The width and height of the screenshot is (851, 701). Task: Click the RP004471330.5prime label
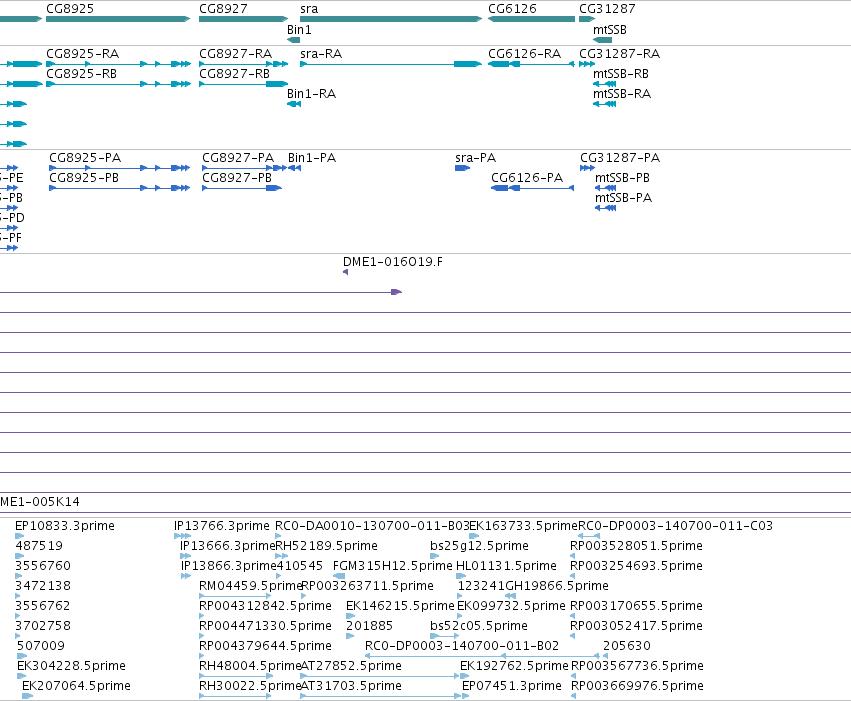click(x=265, y=626)
